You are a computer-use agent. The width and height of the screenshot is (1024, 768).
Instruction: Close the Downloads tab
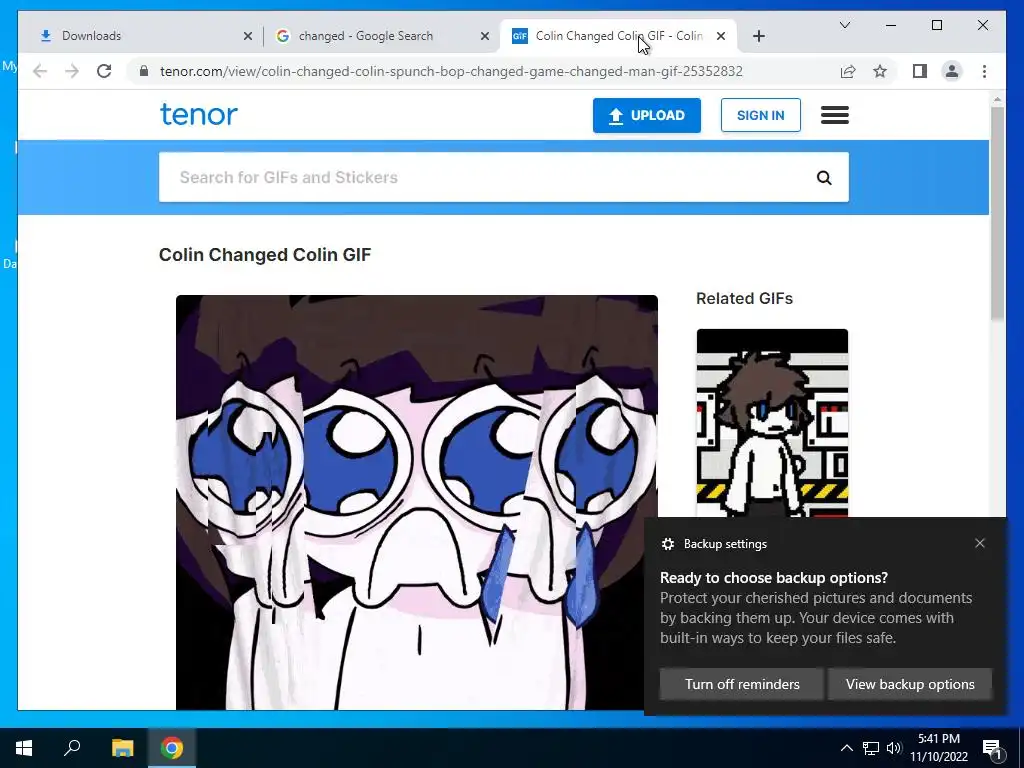click(248, 37)
